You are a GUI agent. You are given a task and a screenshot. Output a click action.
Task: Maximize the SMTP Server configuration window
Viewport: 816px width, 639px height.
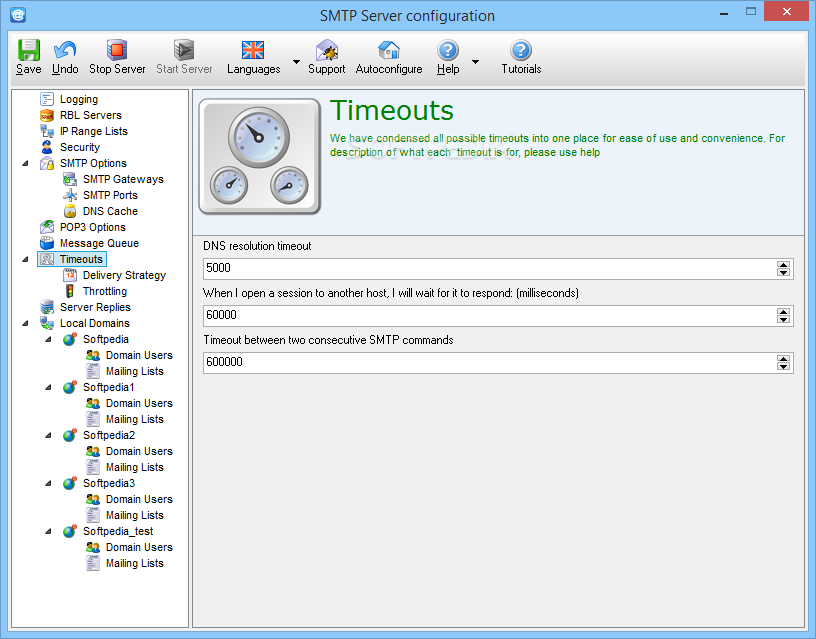pos(750,12)
